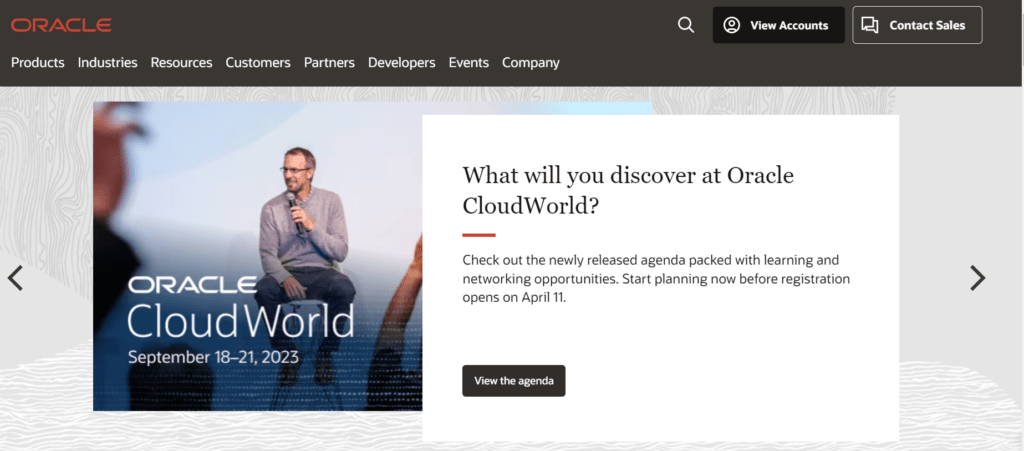Open the Customers menu item
The image size is (1024, 451).
point(258,62)
